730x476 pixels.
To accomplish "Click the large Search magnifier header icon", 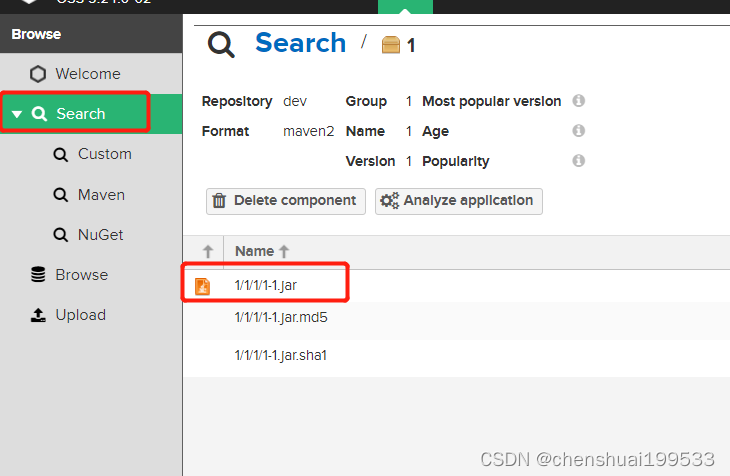I will [x=221, y=45].
